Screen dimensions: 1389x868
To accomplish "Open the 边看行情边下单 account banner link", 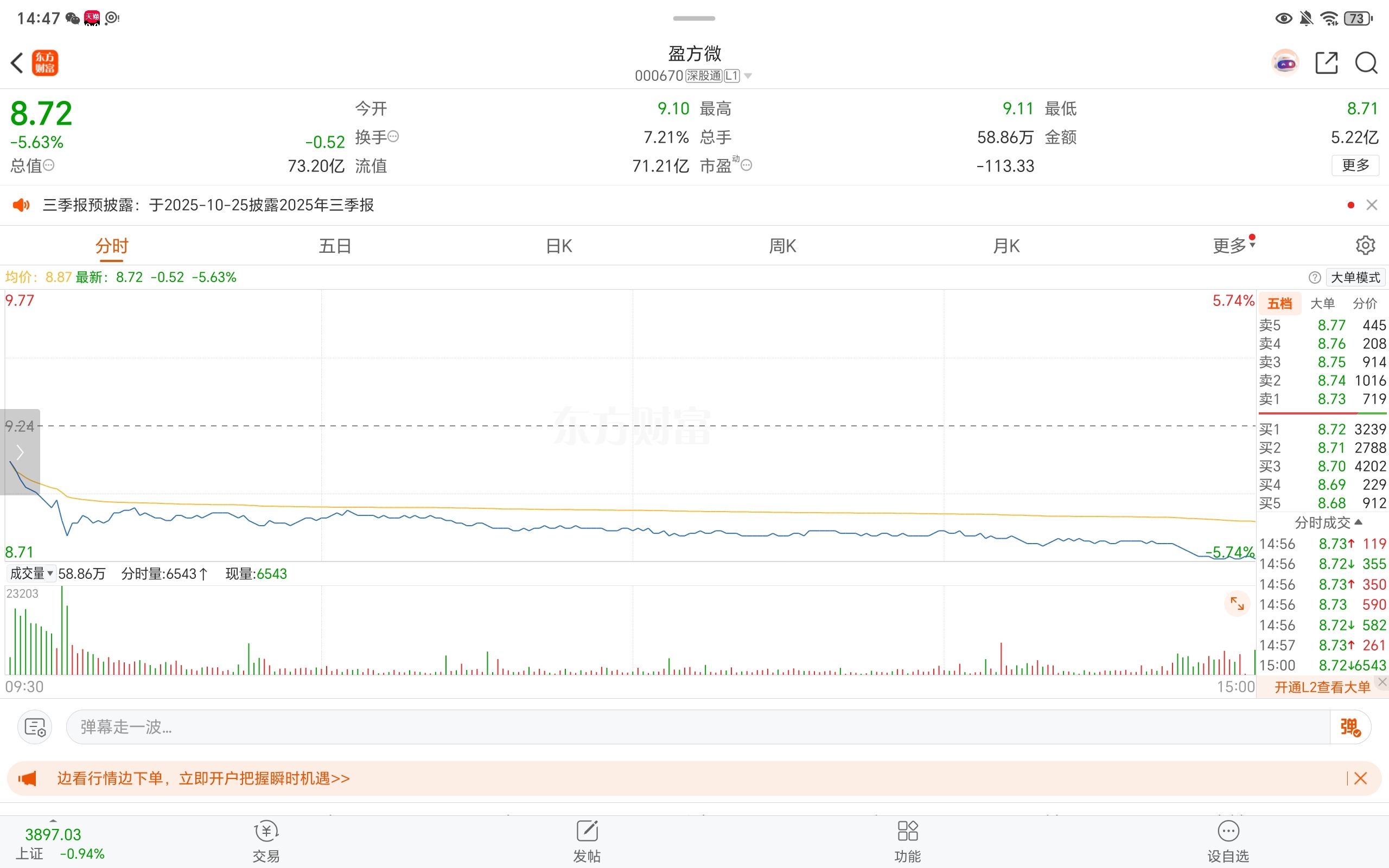I will [x=204, y=778].
